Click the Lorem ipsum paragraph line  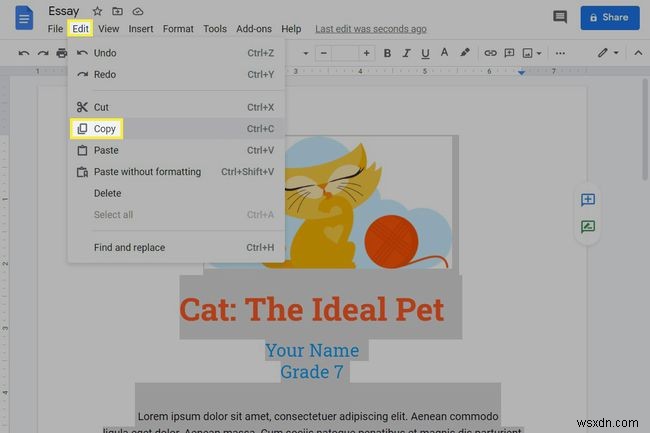click(x=318, y=416)
